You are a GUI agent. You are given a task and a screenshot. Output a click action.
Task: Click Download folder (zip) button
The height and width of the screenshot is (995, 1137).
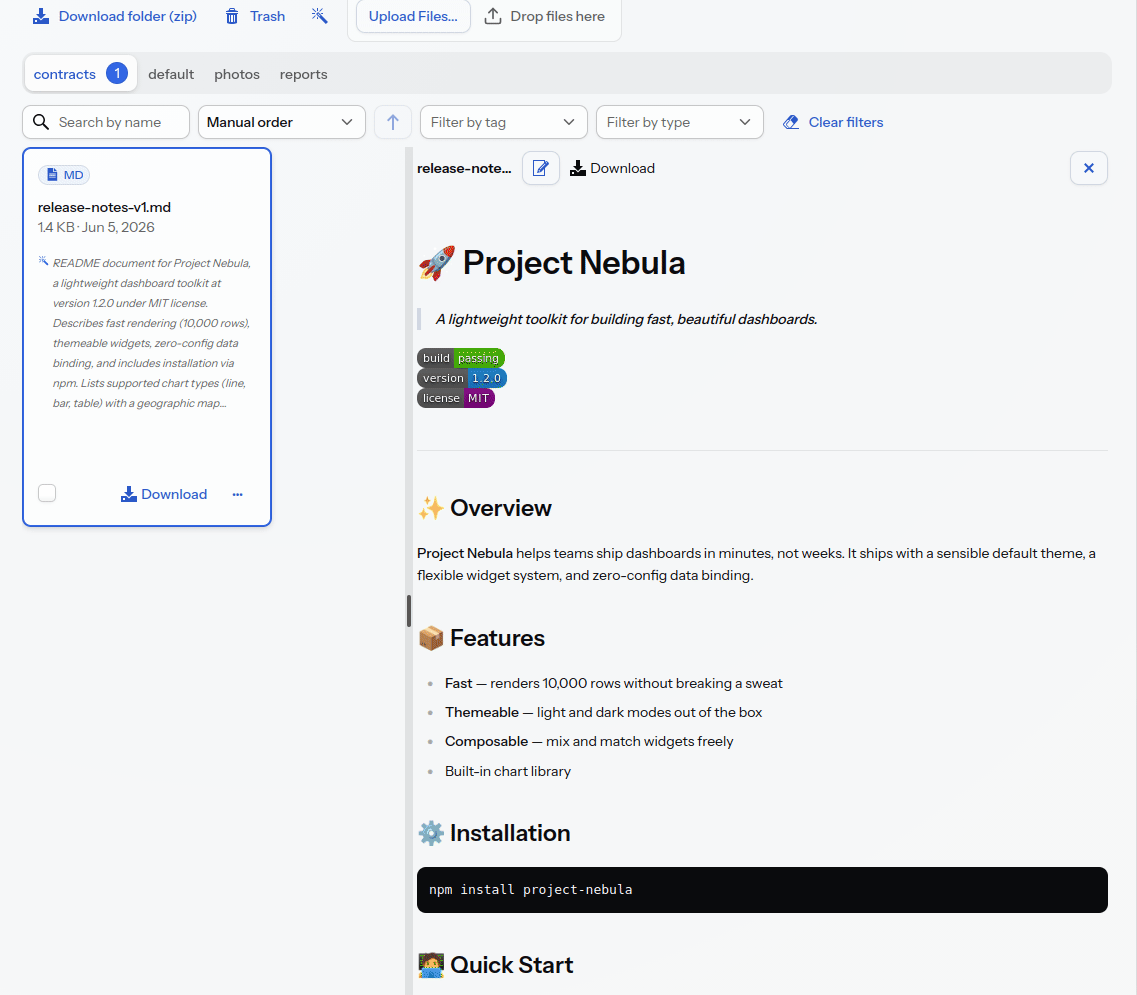[x=115, y=16]
